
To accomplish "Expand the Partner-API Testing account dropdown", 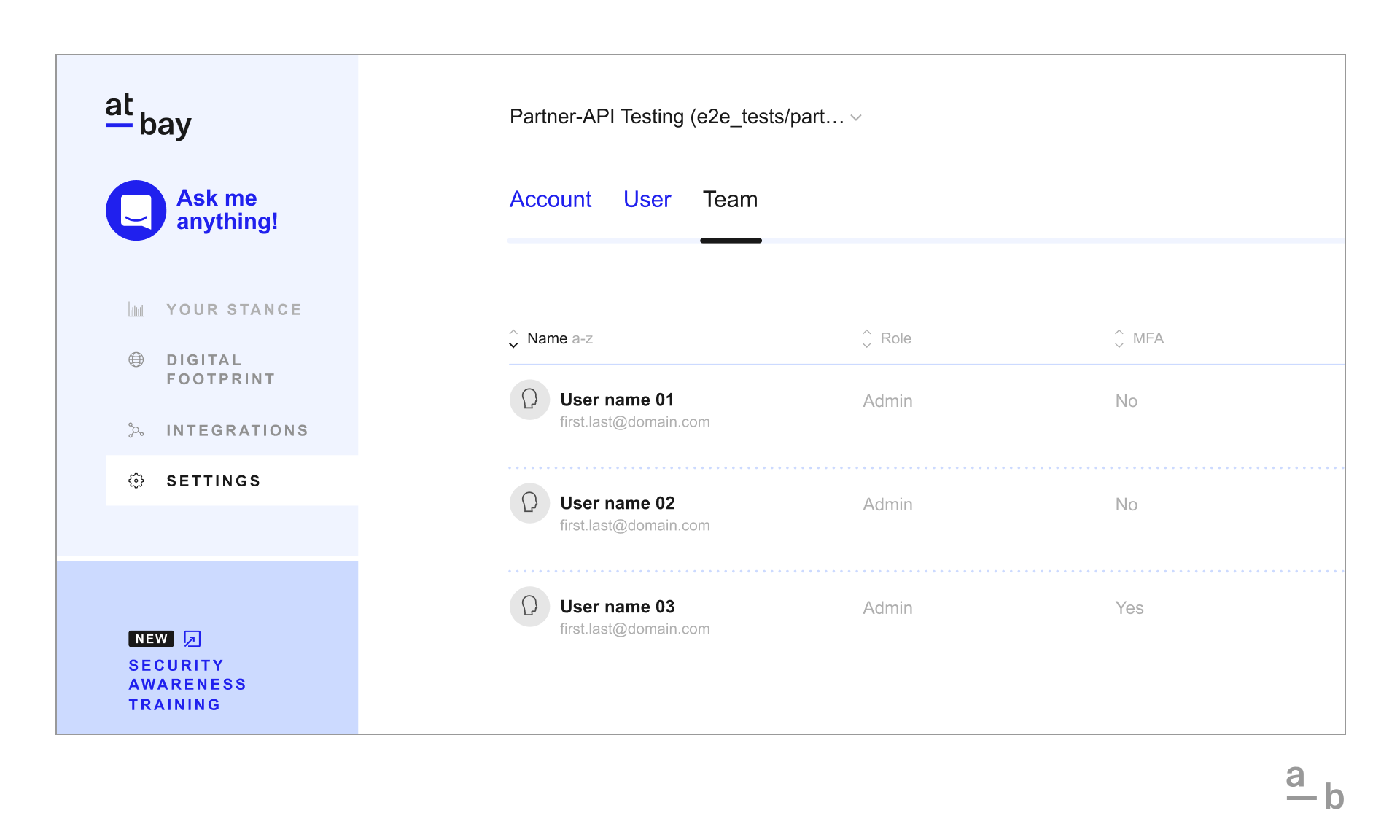I will pyautogui.click(x=857, y=117).
